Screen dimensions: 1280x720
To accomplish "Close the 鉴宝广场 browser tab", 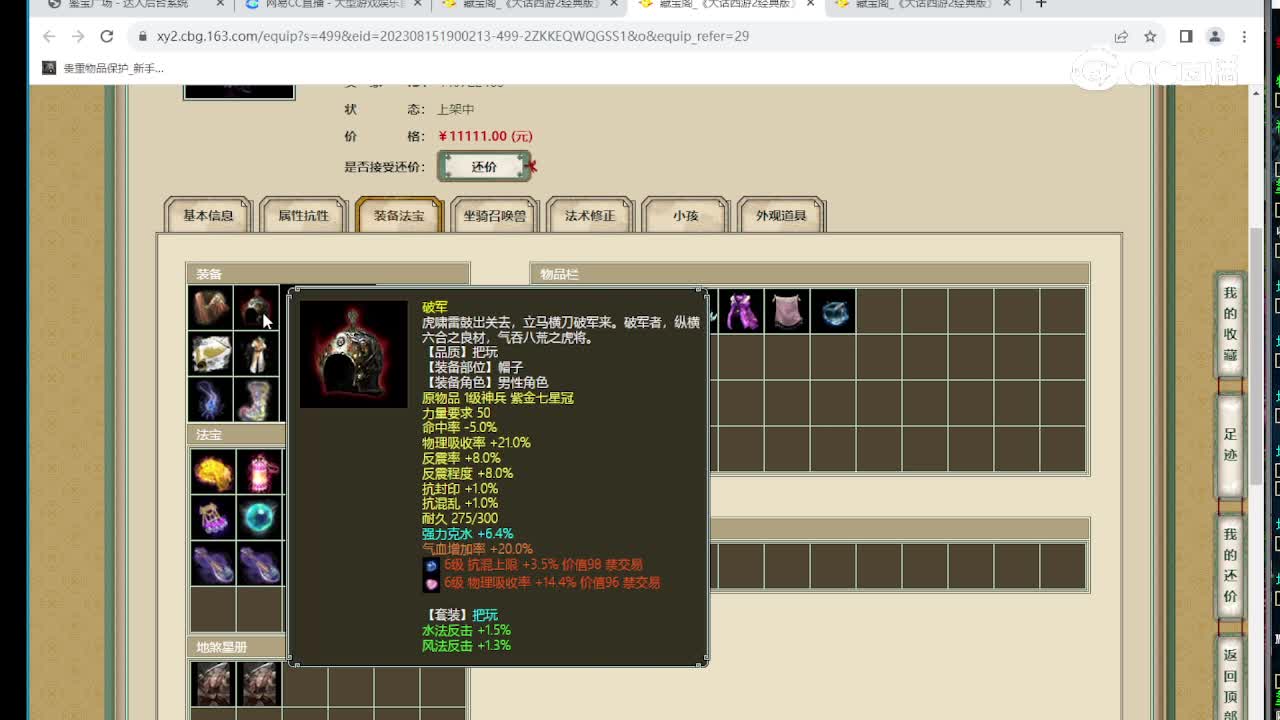I will tap(220, 4).
